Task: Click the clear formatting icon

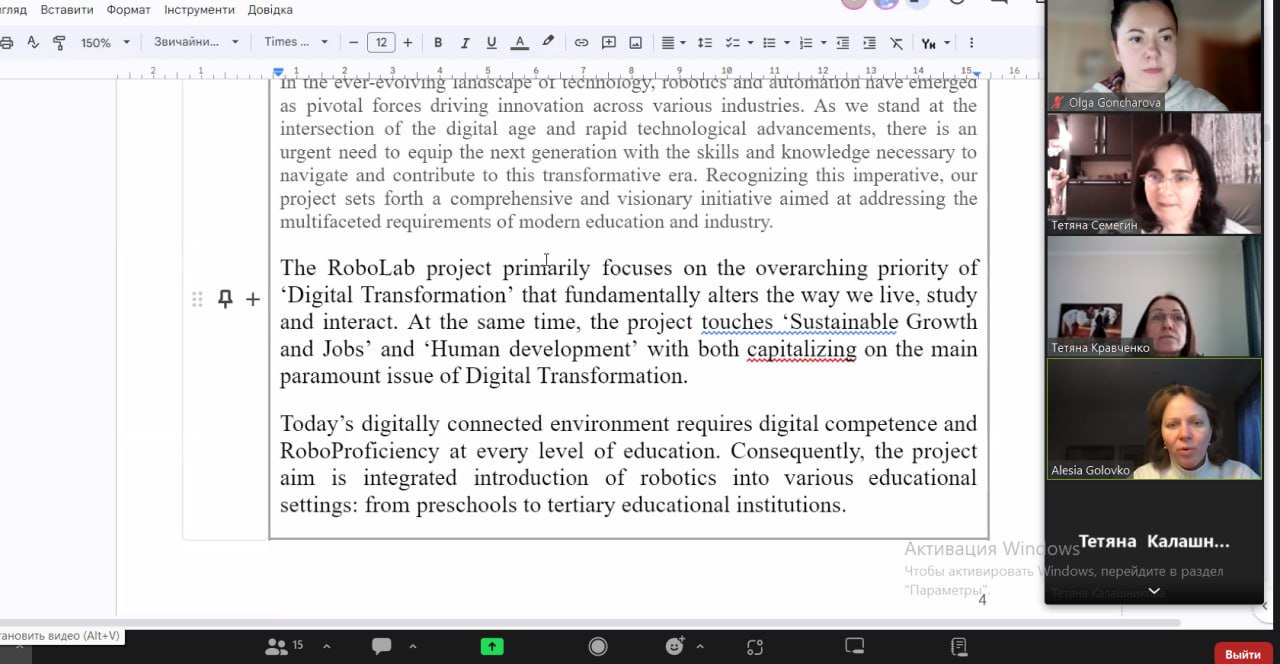Action: click(x=896, y=42)
